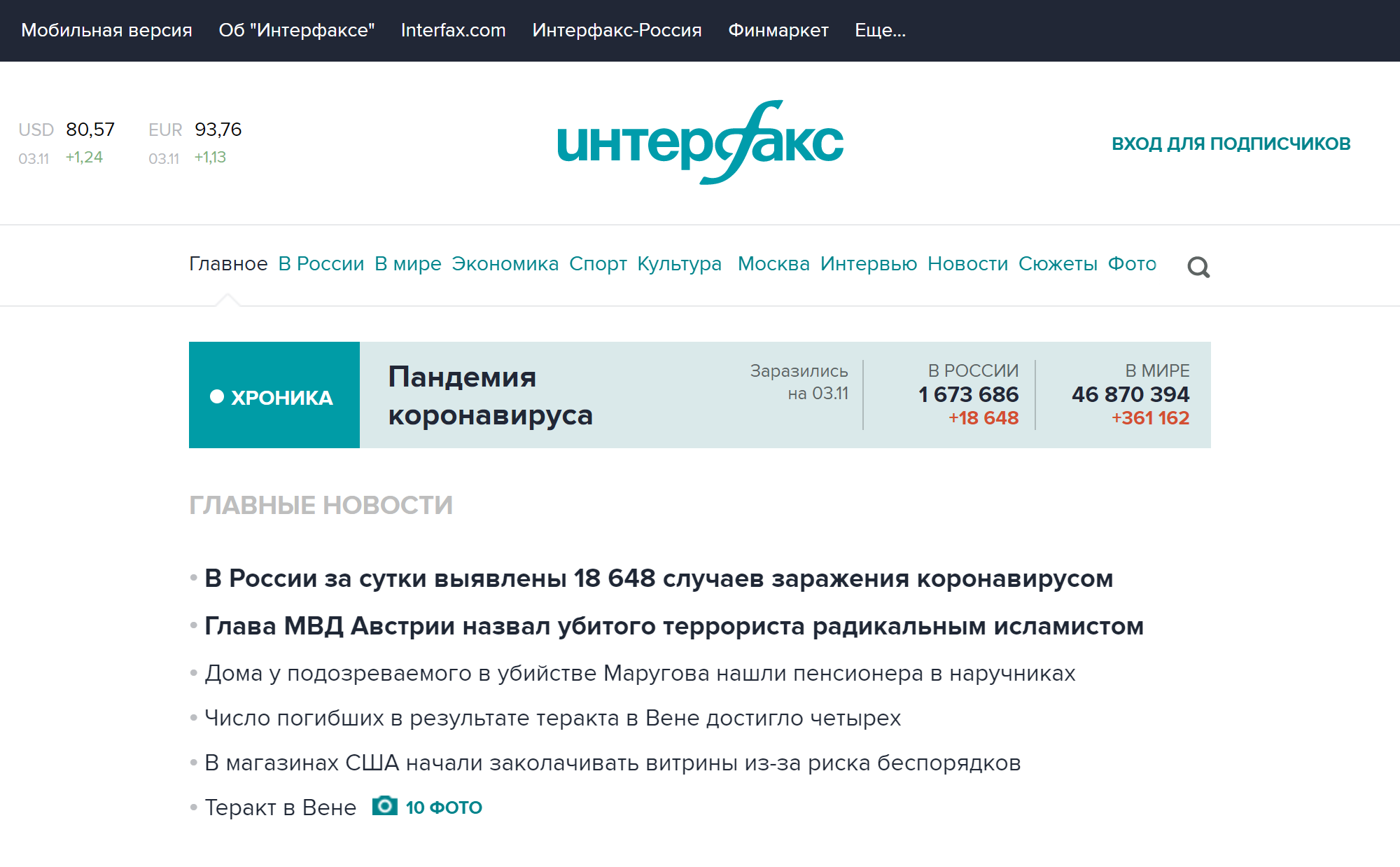
Task: Open Интерфакс-Россия link
Action: 617,30
